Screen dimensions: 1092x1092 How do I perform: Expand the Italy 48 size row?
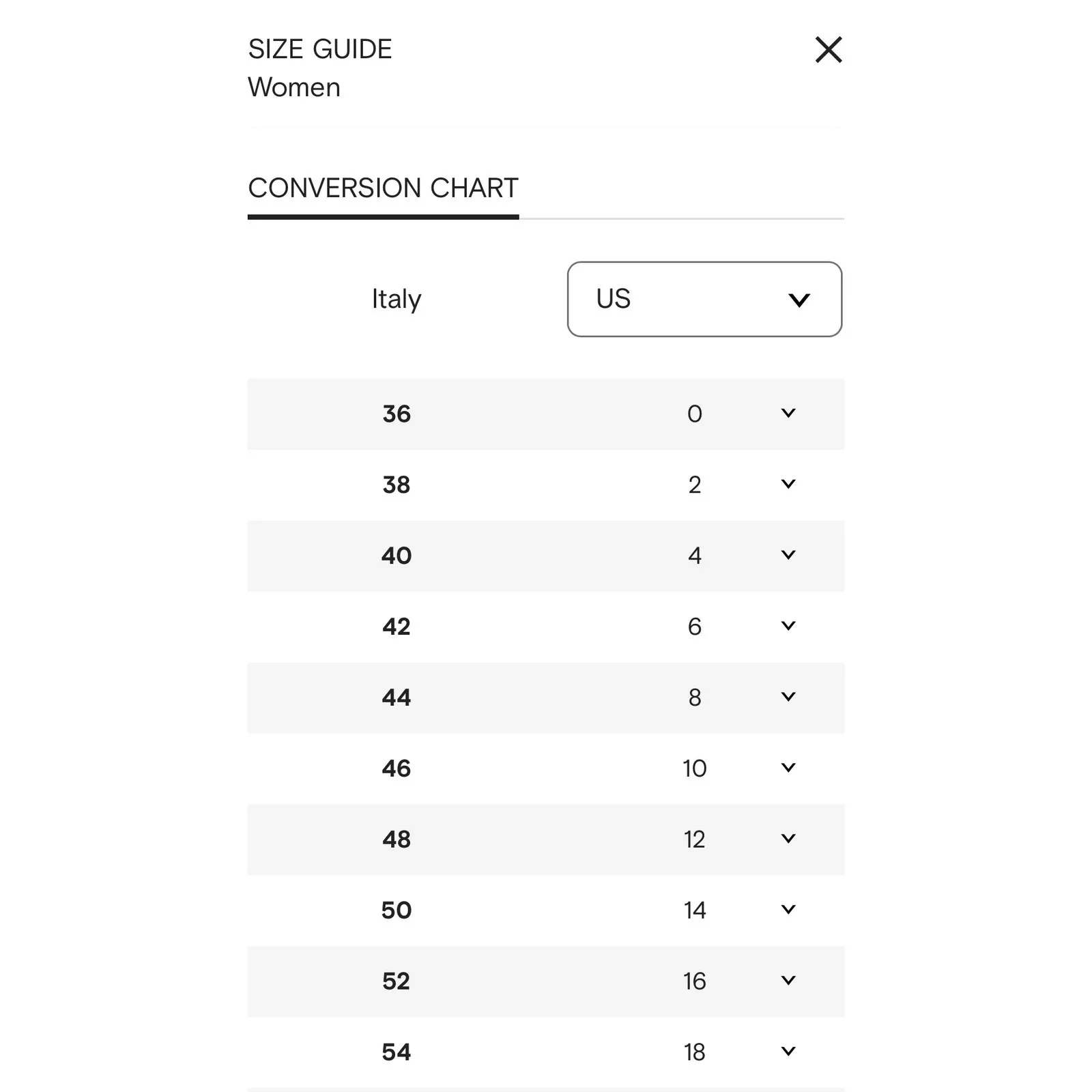point(788,839)
